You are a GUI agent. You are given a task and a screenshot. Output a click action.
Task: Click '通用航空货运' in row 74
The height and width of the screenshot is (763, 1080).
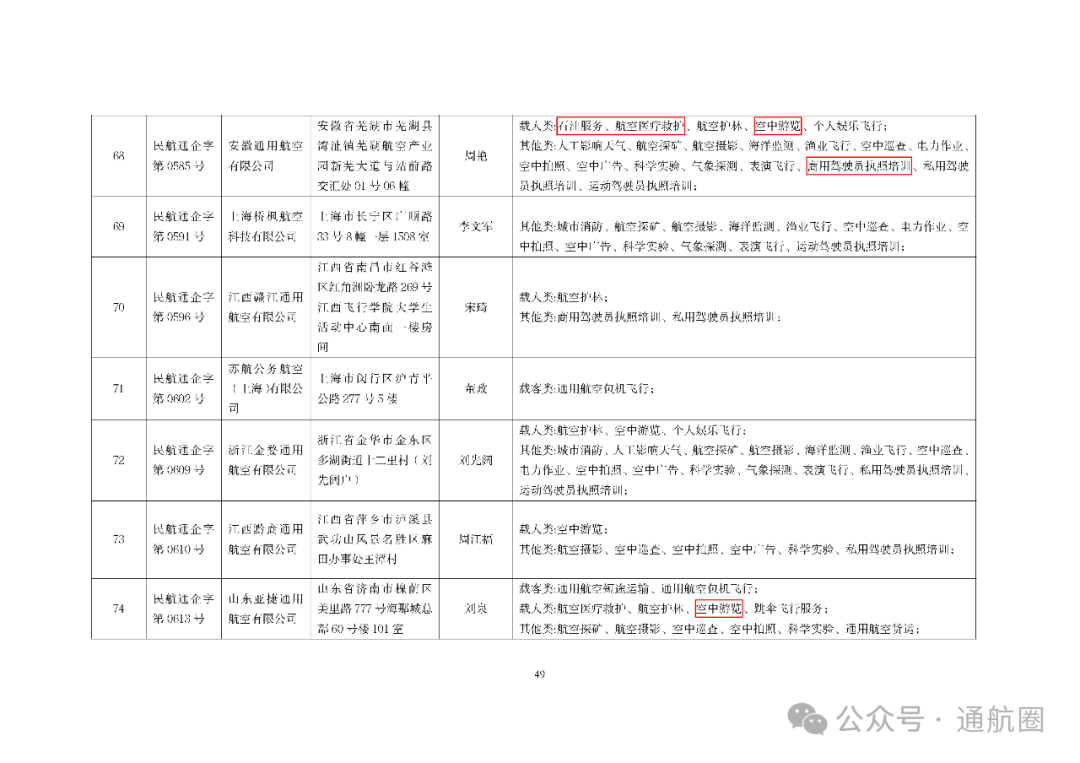coord(880,629)
